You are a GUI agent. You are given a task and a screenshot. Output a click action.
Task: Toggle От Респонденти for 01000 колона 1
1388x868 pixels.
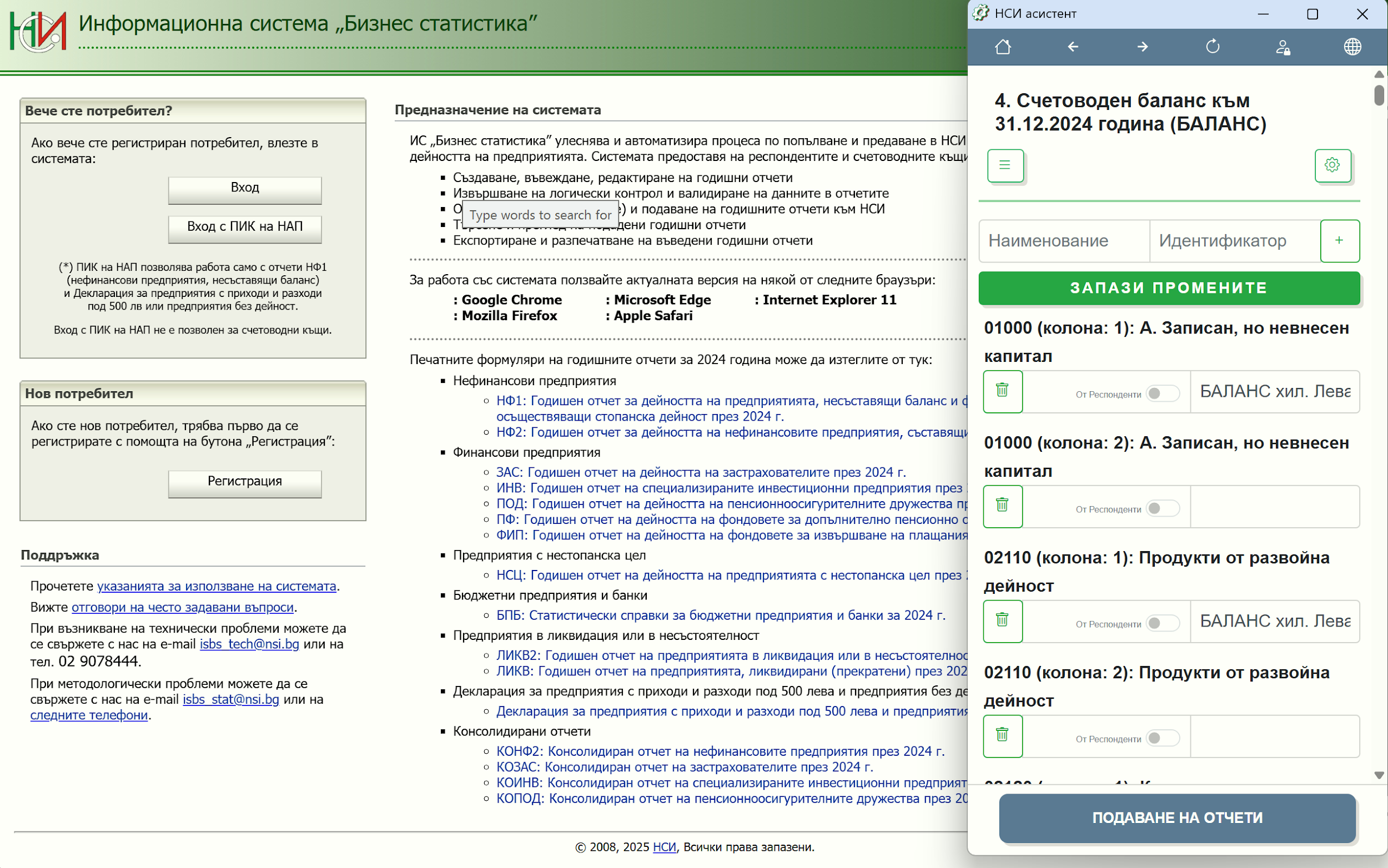tap(1161, 393)
